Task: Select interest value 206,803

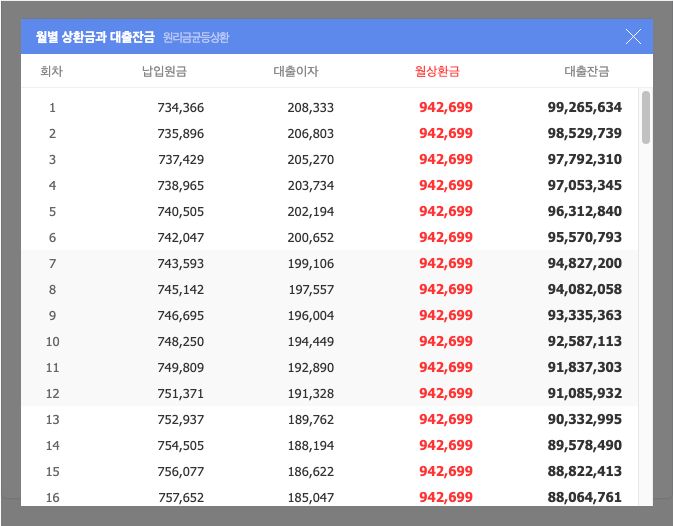Action: click(311, 133)
